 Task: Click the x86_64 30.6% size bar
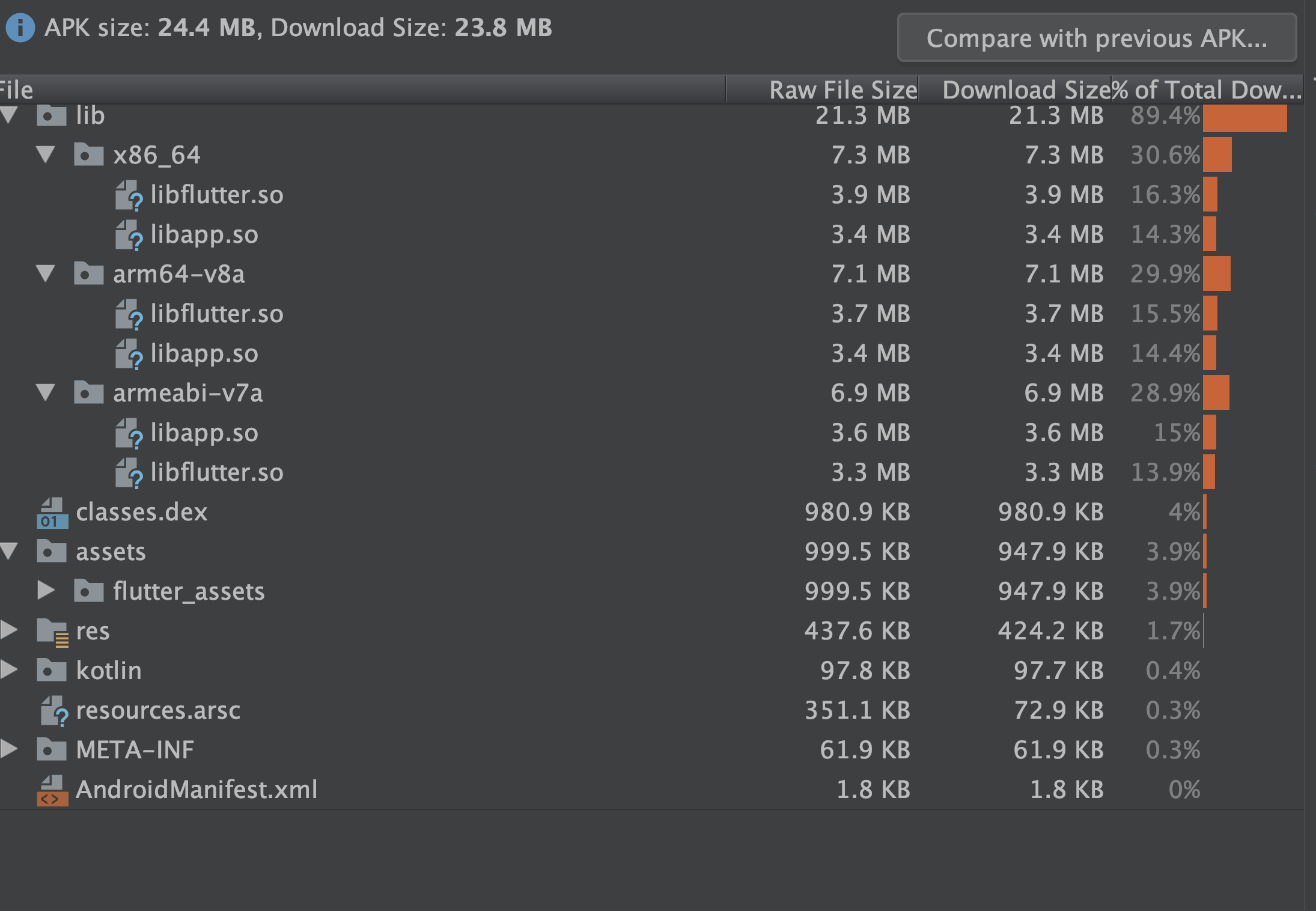pos(1217,154)
